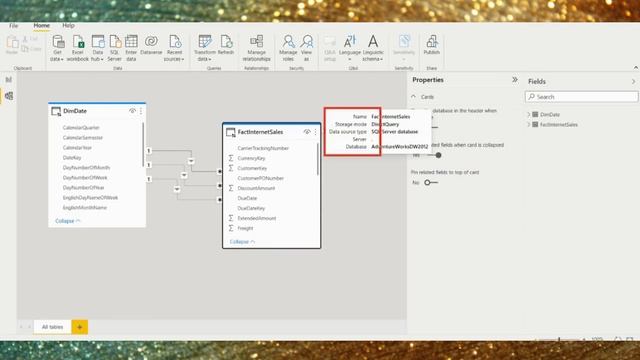The width and height of the screenshot is (640, 360).
Task: Select CalendarQuarter field in DimDate
Action: 81,128
